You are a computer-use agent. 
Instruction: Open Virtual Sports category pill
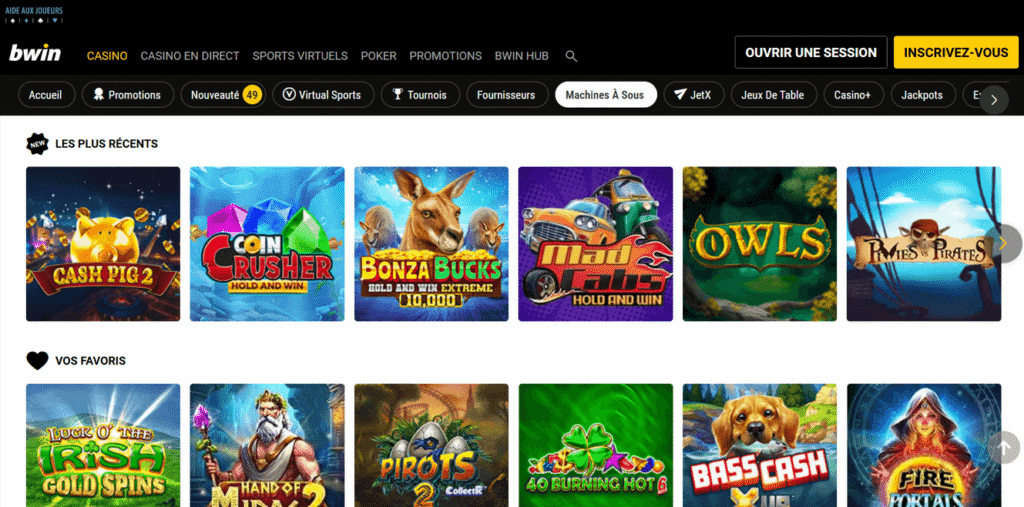pos(323,95)
